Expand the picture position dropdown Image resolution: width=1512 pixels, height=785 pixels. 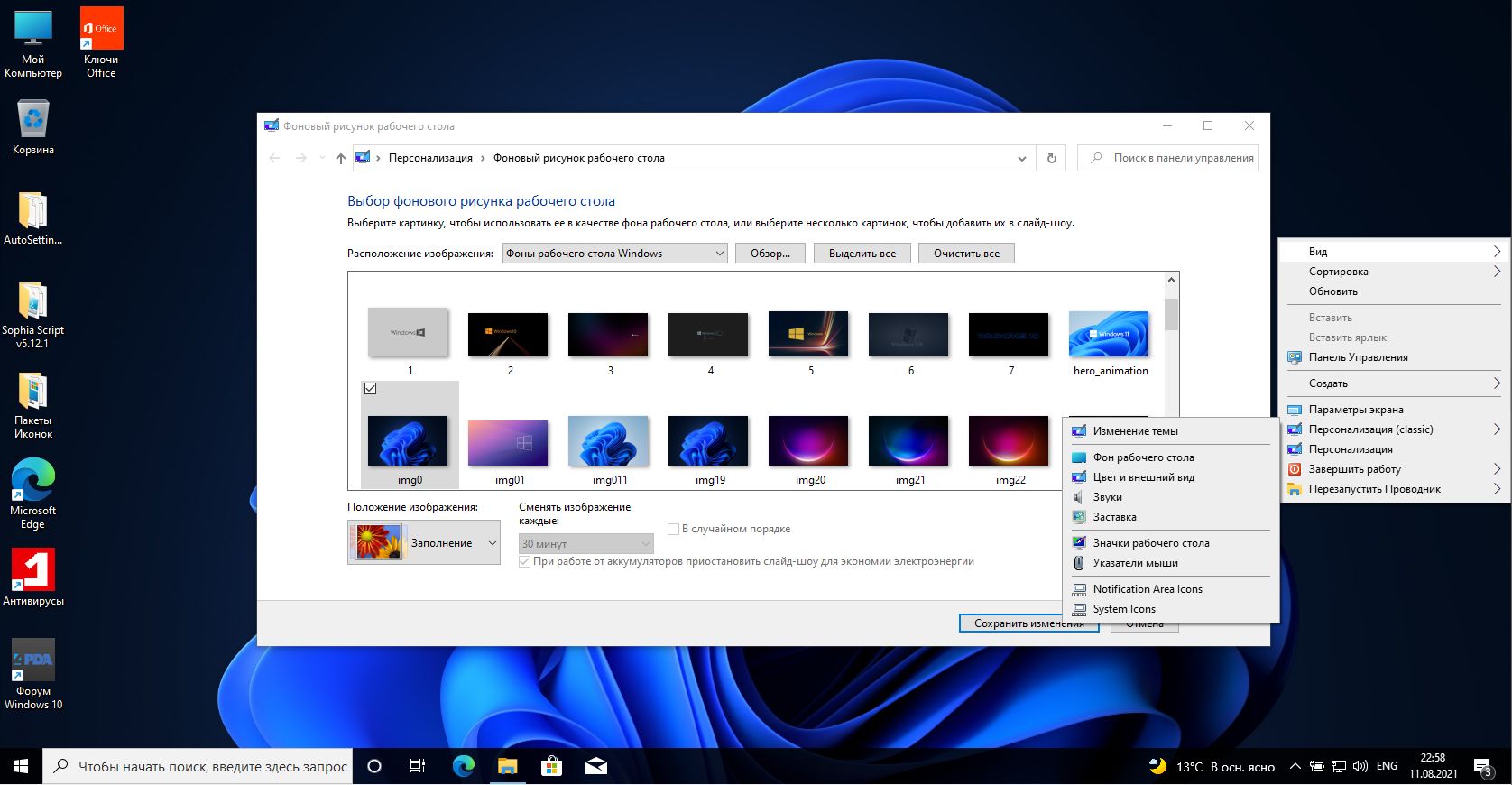pyautogui.click(x=424, y=543)
